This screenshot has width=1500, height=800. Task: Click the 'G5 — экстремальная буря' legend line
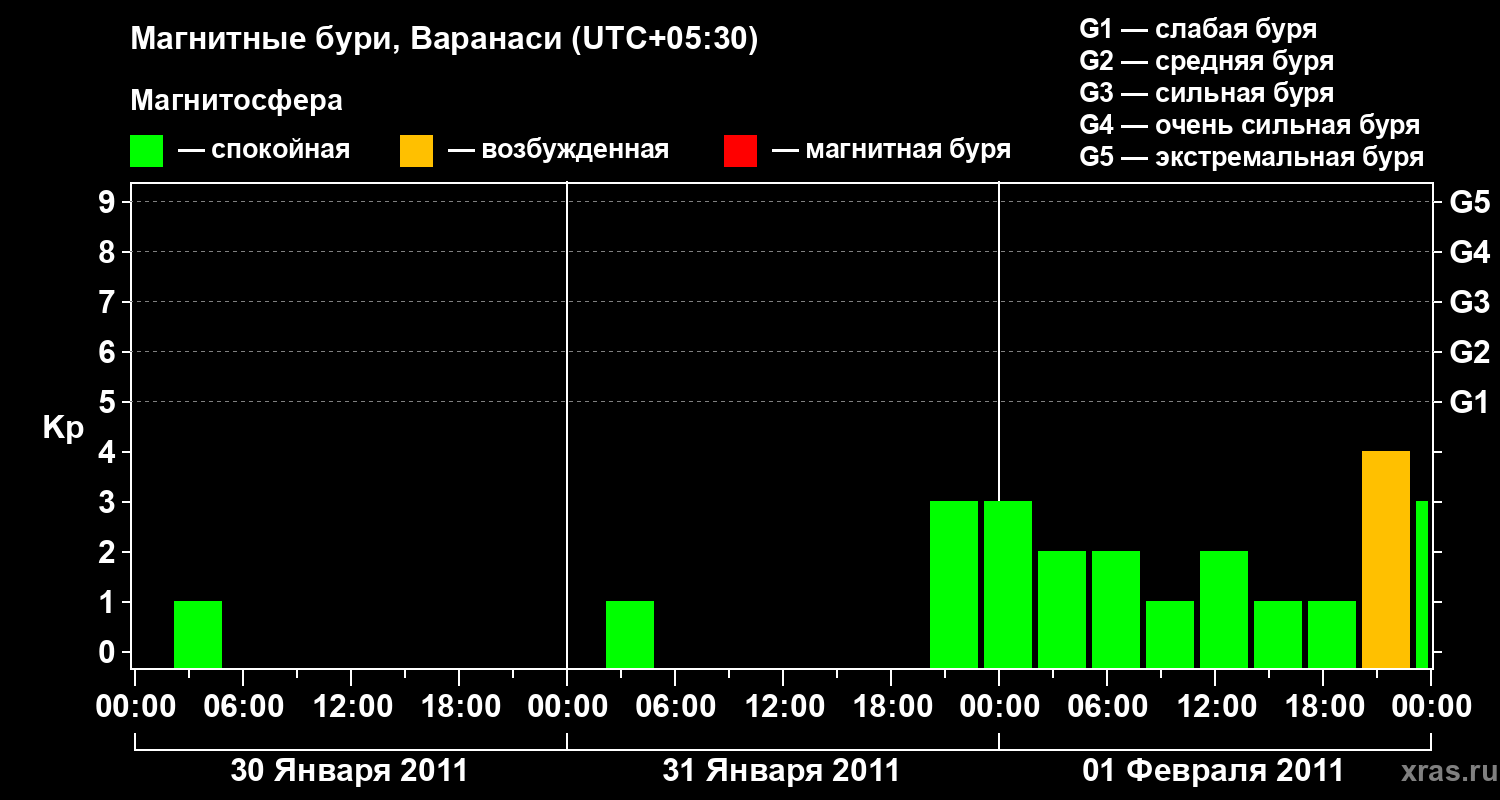[x=1252, y=157]
